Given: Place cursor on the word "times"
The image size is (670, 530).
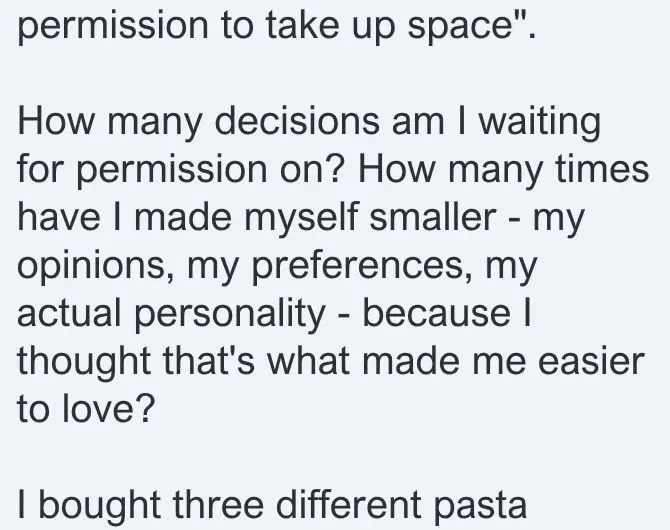Looking at the screenshot, I should pos(605,172).
